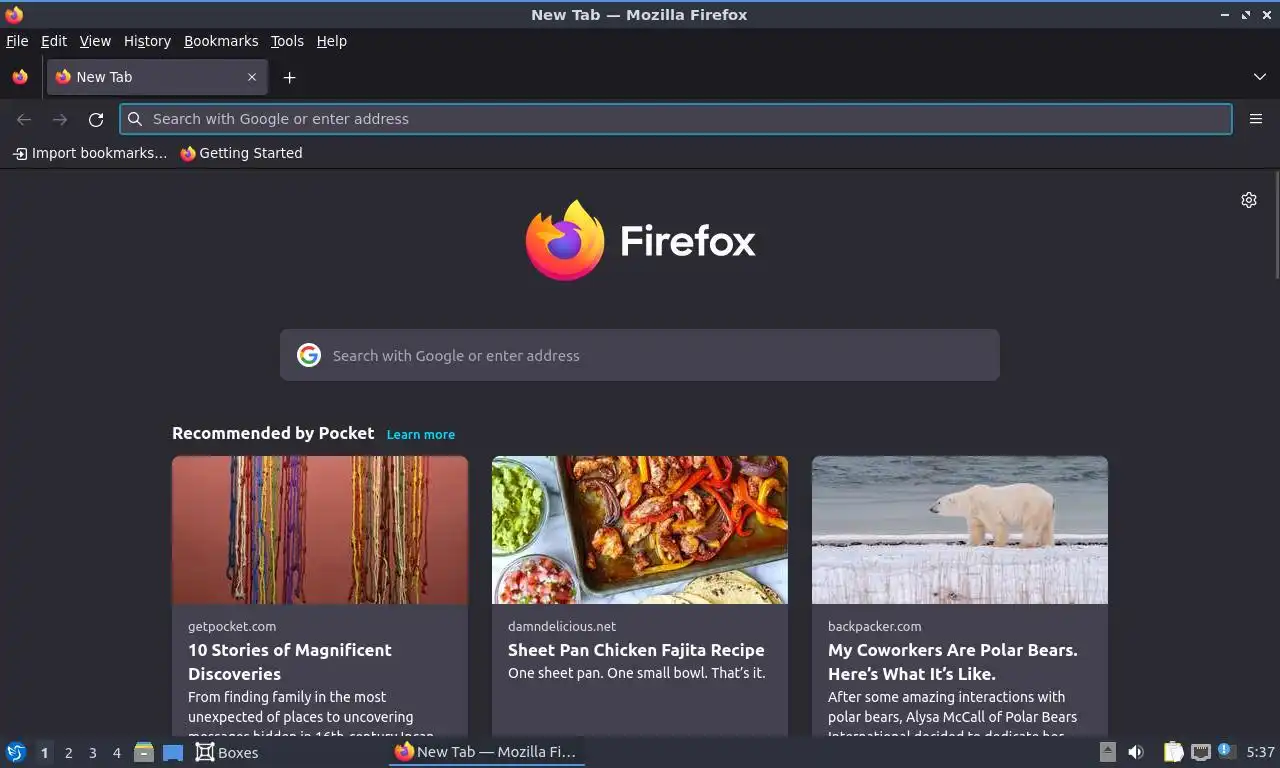The width and height of the screenshot is (1280, 768).
Task: Expand the list all tabs chevron
Action: pyautogui.click(x=1259, y=77)
